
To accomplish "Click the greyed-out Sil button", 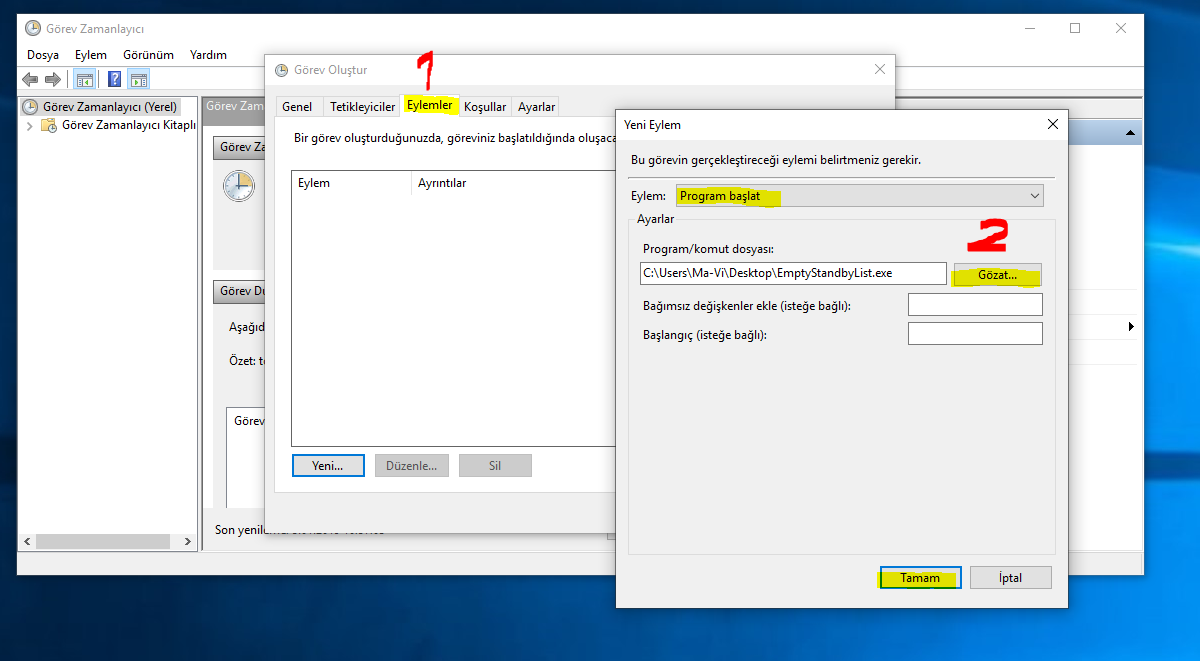I will point(495,466).
